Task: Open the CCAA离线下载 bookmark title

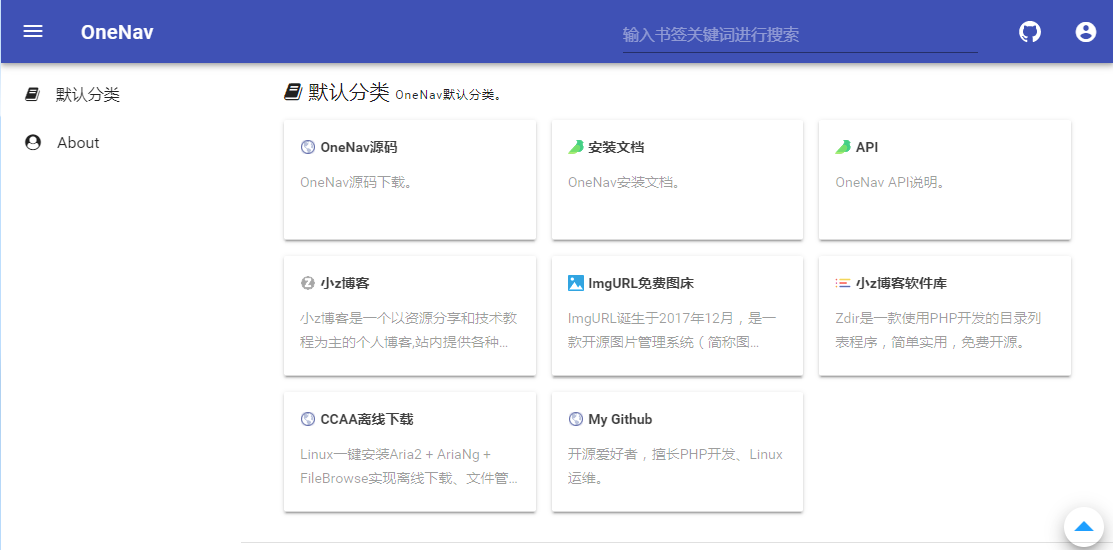Action: [x=366, y=419]
